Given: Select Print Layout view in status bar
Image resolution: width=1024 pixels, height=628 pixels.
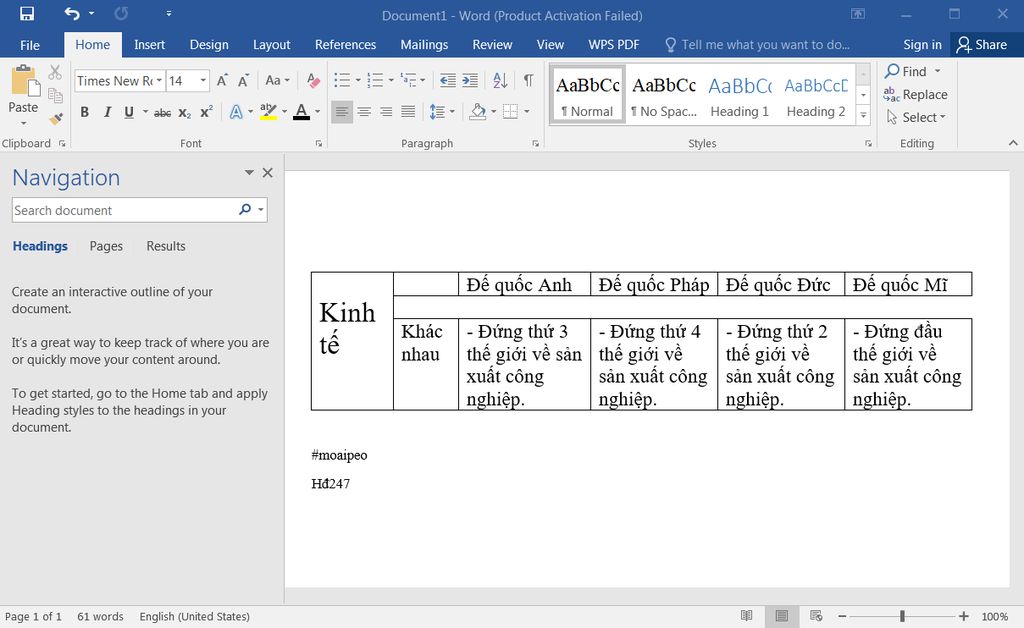Looking at the screenshot, I should [782, 616].
